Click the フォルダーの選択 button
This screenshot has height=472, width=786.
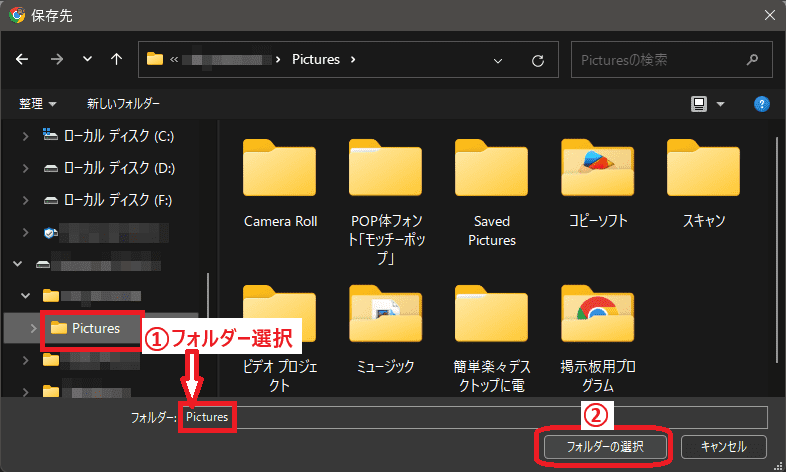click(x=604, y=445)
